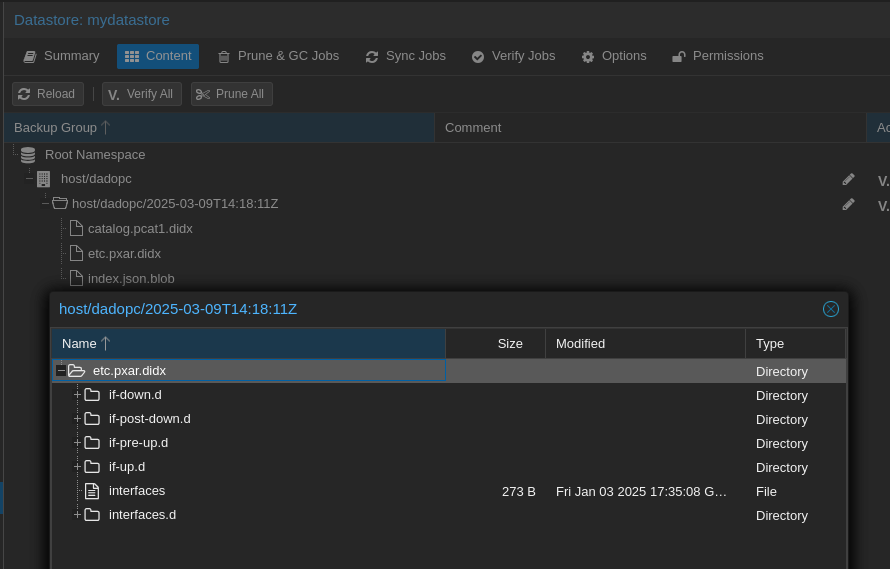Expand the if-down.d directory
The width and height of the screenshot is (890, 569).
coord(77,395)
